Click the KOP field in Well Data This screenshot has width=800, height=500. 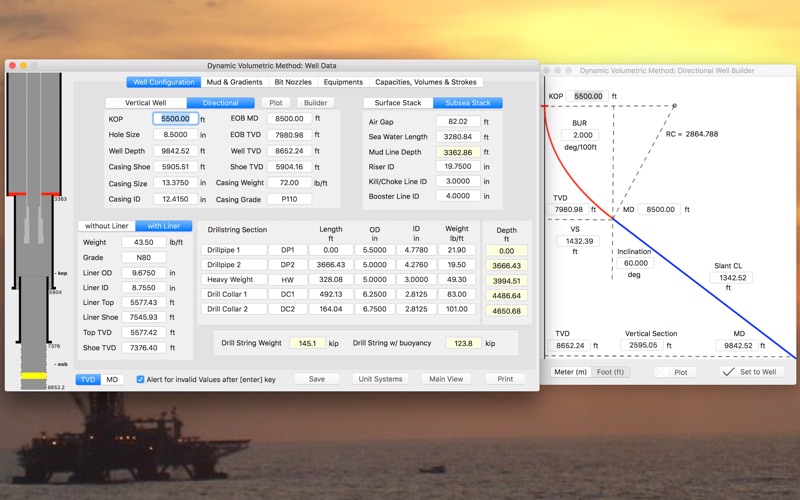[x=176, y=119]
